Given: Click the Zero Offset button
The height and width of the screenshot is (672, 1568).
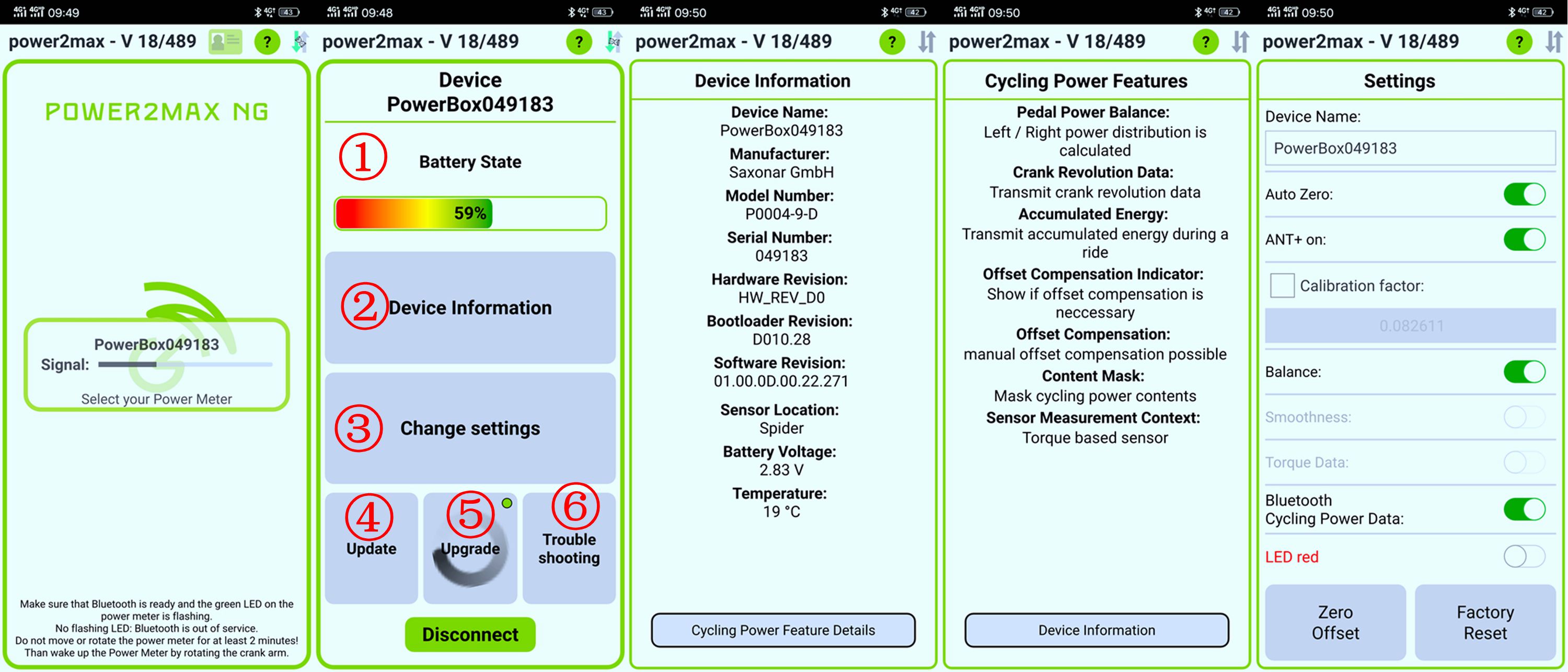Looking at the screenshot, I should point(1335,622).
